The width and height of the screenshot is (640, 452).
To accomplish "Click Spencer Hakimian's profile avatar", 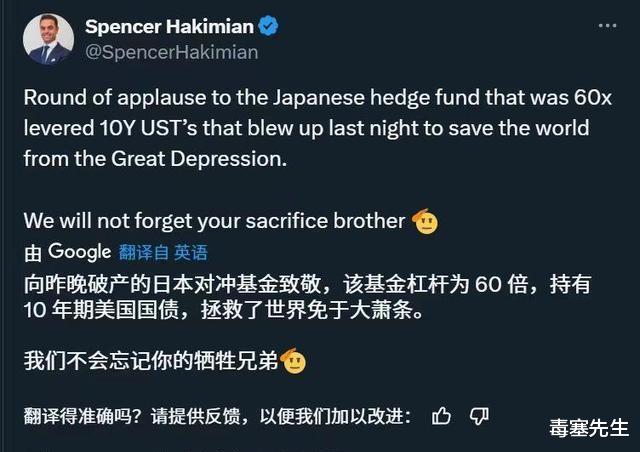I will pos(48,39).
